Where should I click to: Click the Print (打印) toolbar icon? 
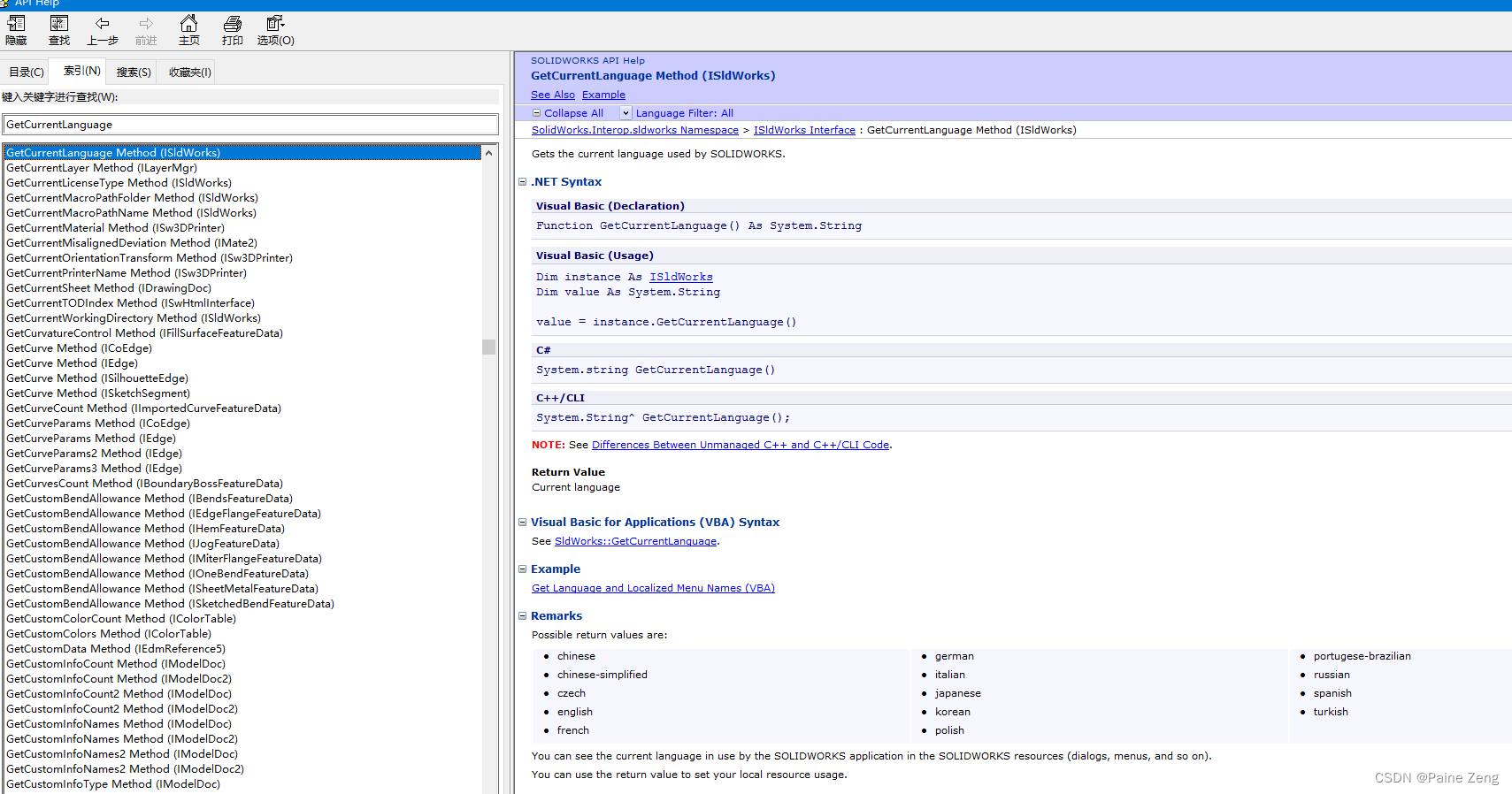coord(233,30)
